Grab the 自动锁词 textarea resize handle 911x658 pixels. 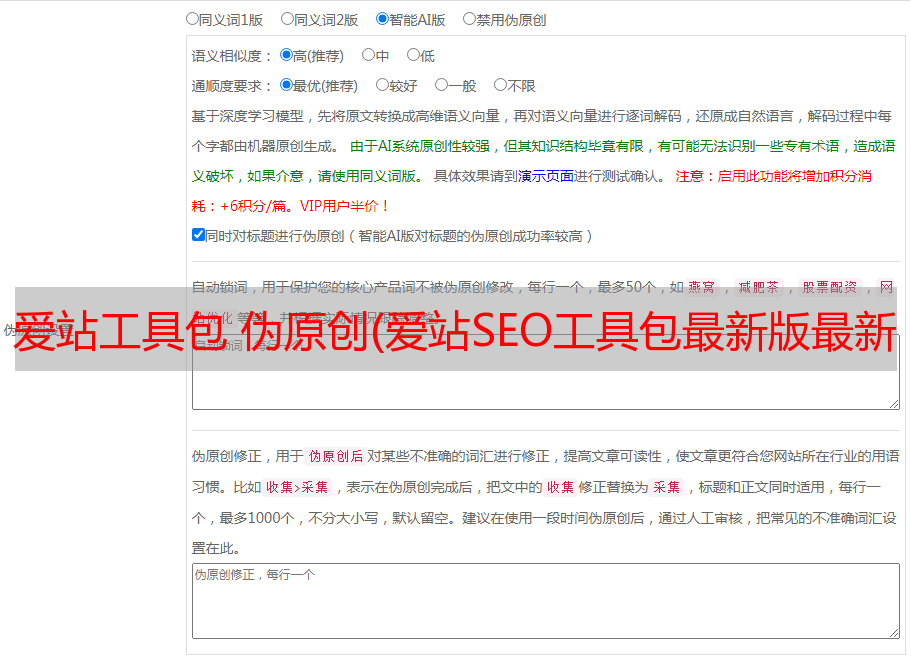(x=894, y=404)
